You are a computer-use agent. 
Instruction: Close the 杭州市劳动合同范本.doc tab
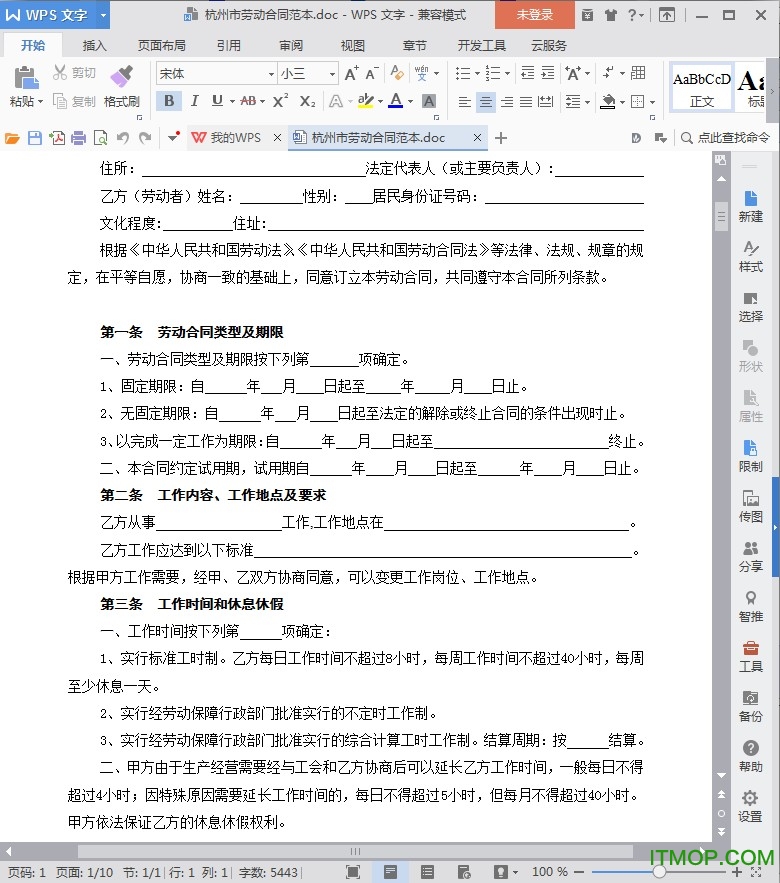tap(477, 137)
